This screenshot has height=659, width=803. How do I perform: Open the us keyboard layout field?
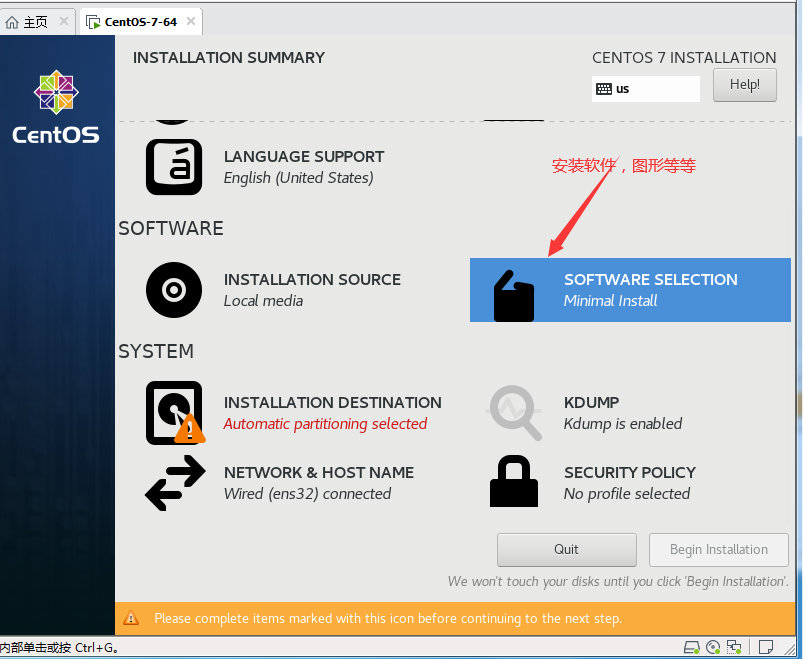(x=646, y=89)
